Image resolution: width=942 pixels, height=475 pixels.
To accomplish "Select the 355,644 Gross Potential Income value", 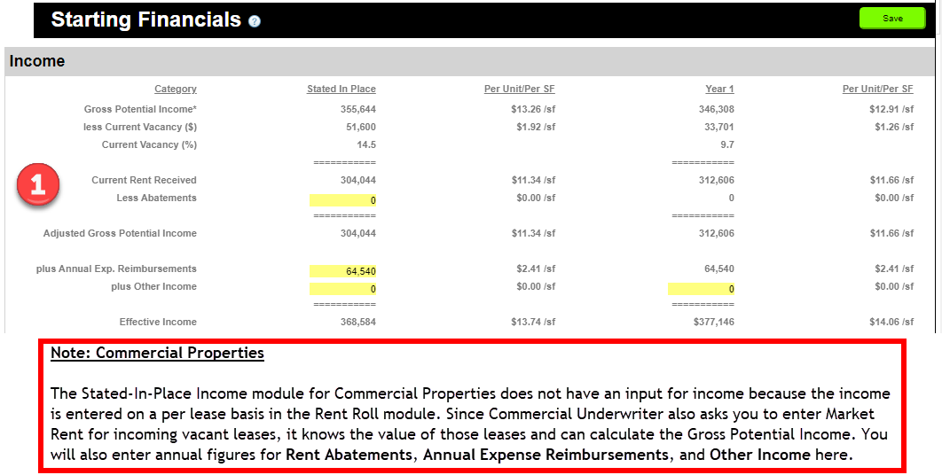I will pyautogui.click(x=358, y=108).
